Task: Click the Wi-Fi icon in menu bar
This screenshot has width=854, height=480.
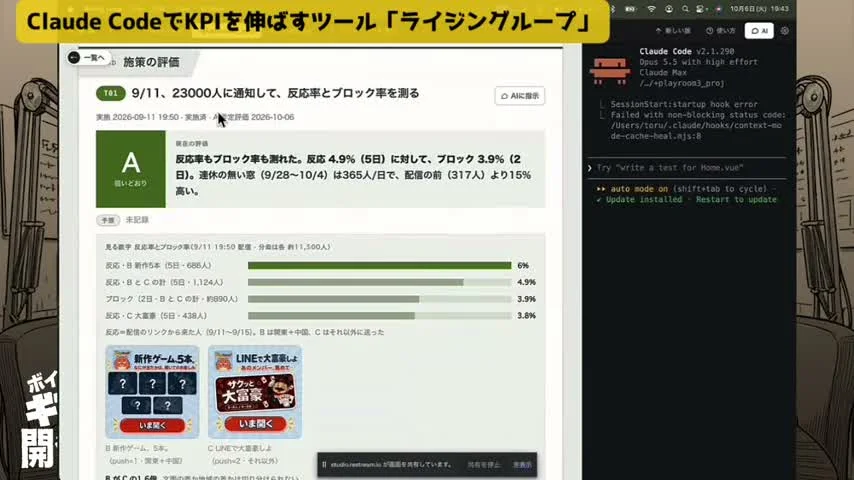Action: coord(651,9)
